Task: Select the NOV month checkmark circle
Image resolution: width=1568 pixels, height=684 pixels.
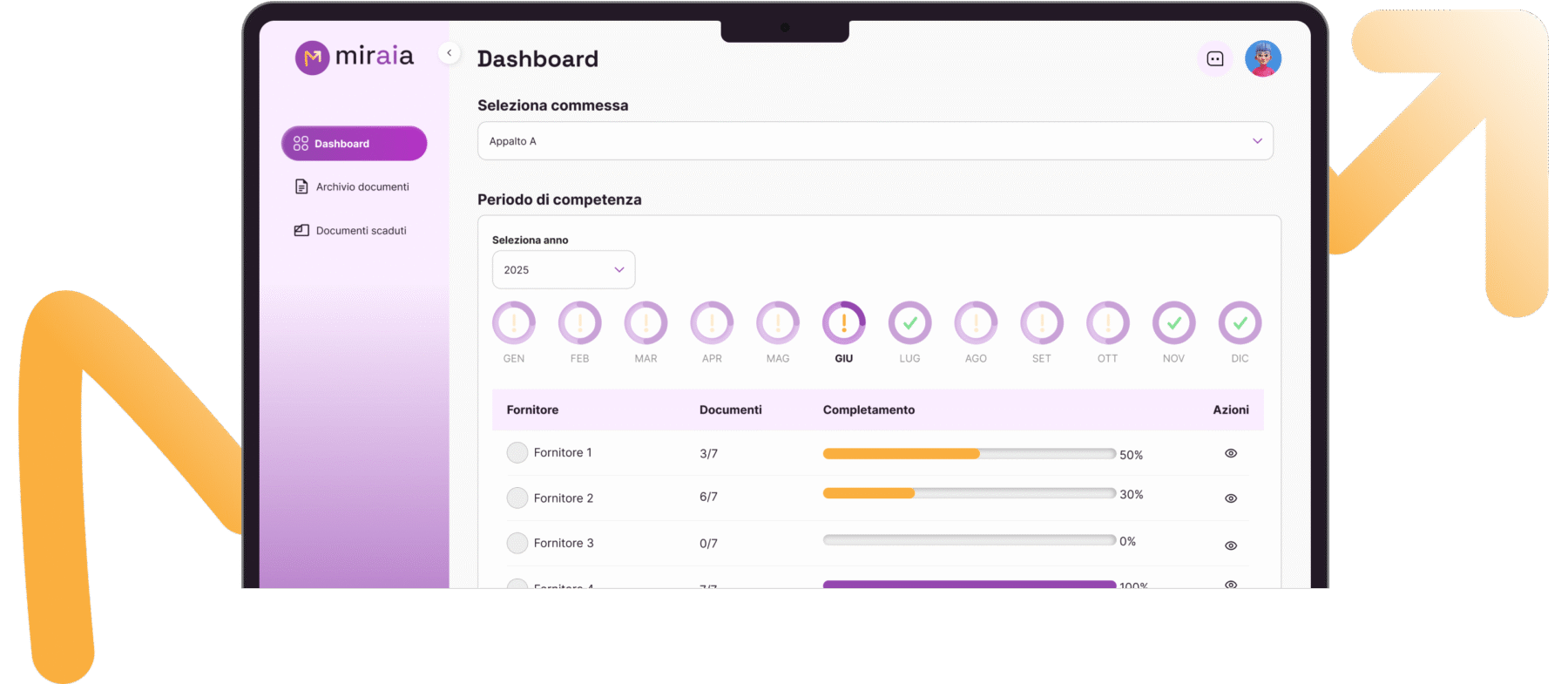Action: 1173,323
